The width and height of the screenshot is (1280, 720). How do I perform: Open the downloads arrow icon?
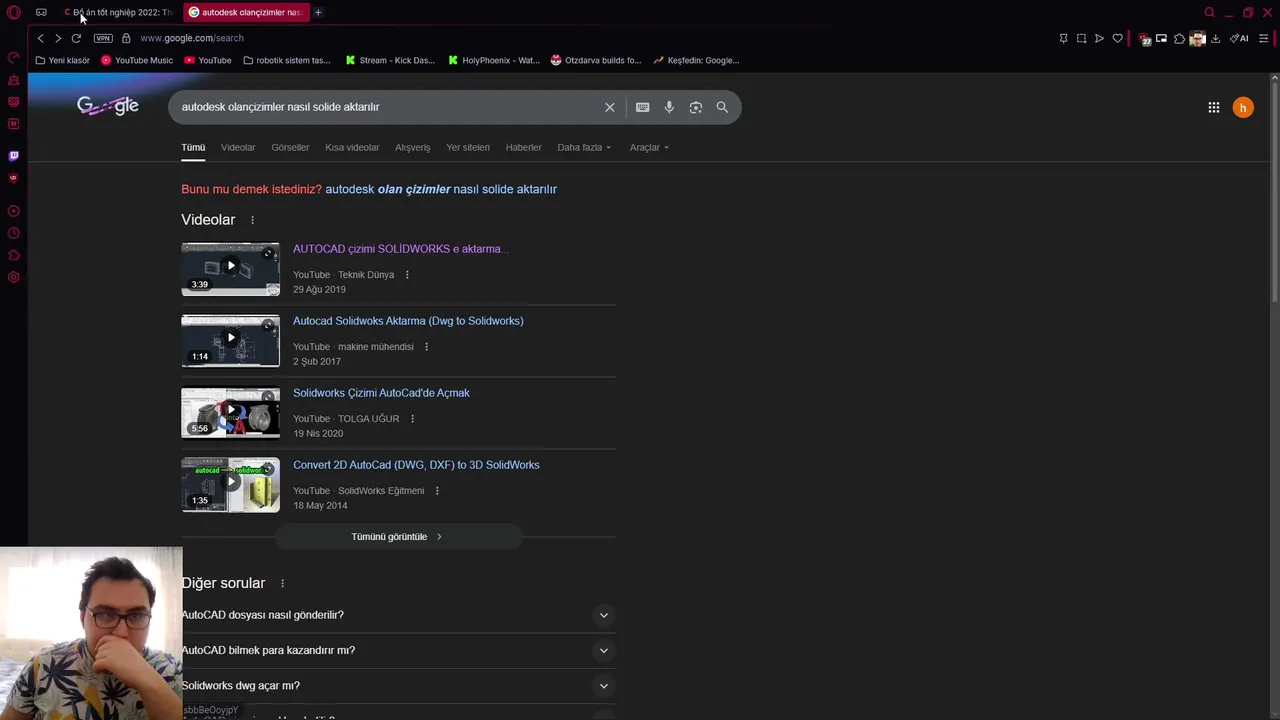(1215, 38)
